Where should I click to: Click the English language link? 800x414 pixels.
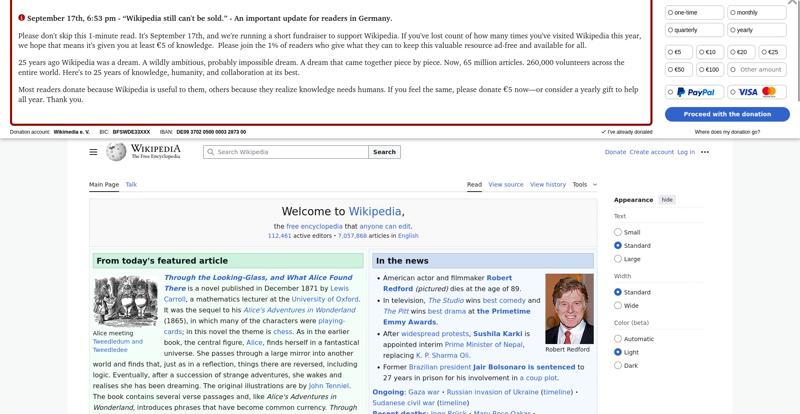click(408, 236)
